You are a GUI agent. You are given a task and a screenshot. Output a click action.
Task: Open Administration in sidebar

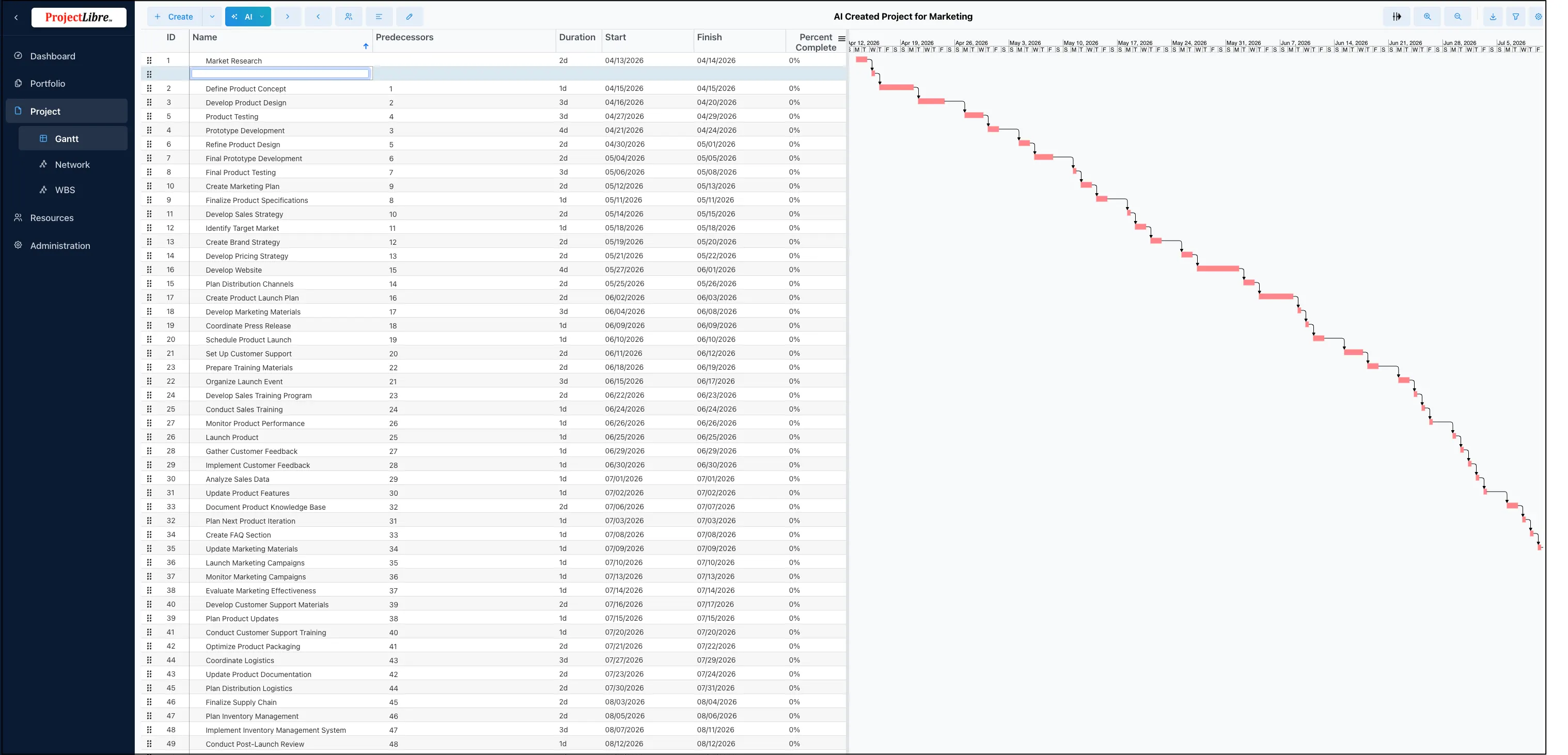coord(60,246)
